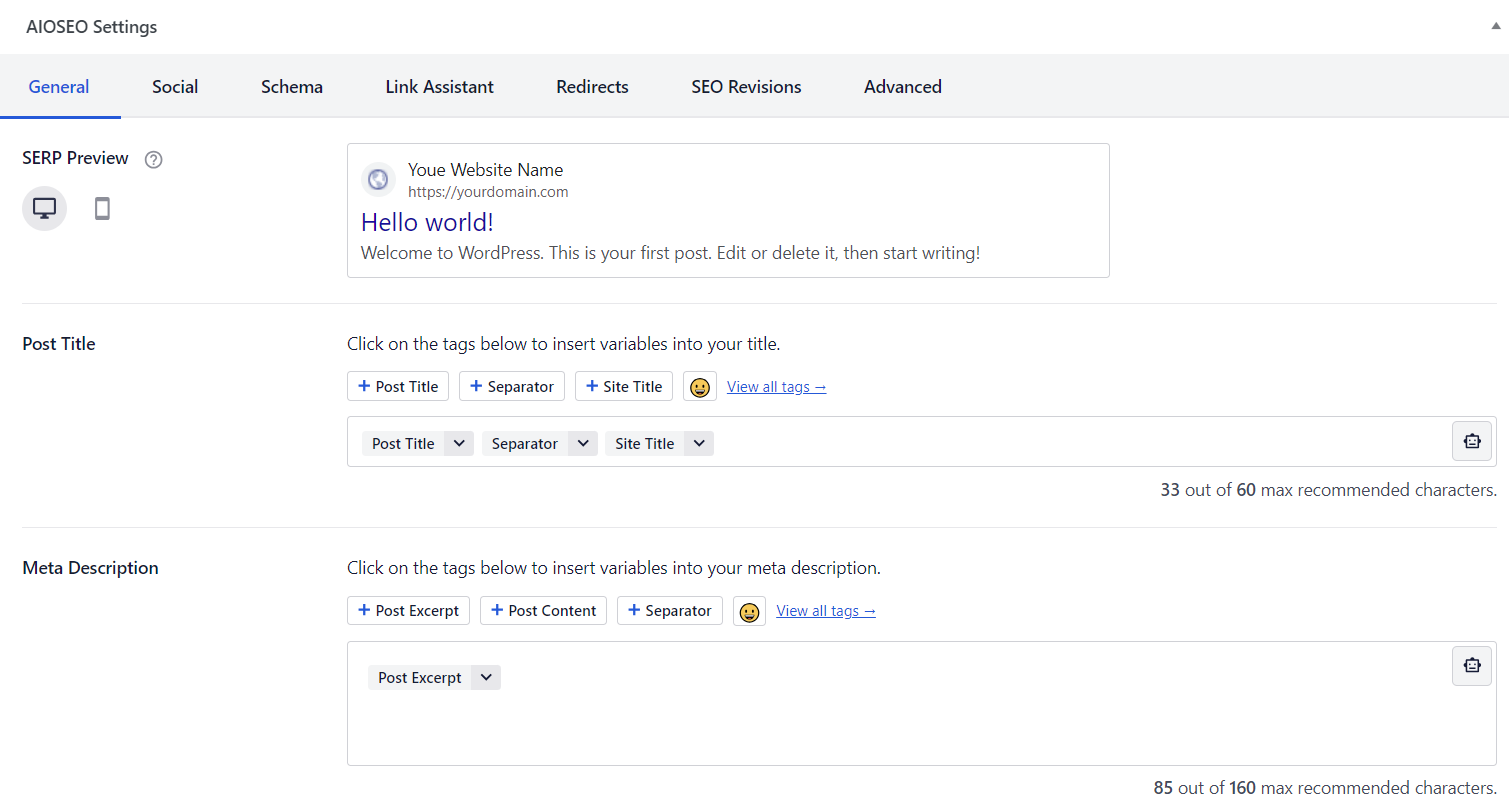Open the Separator tag dropdown

[x=583, y=443]
